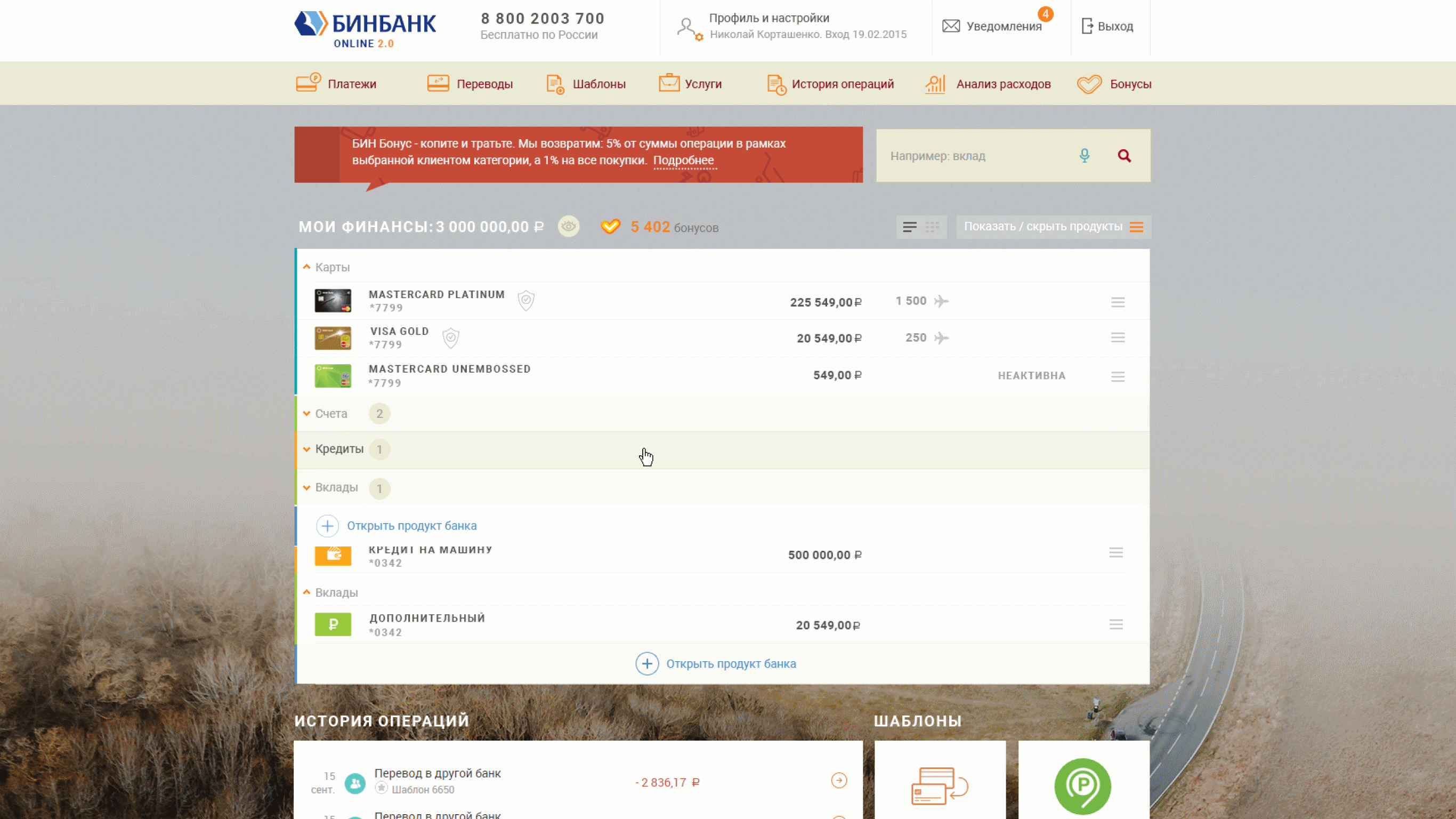The image size is (1456, 819).
Task: Click the plus circle beside centered Открыть продукт
Action: coord(646,663)
